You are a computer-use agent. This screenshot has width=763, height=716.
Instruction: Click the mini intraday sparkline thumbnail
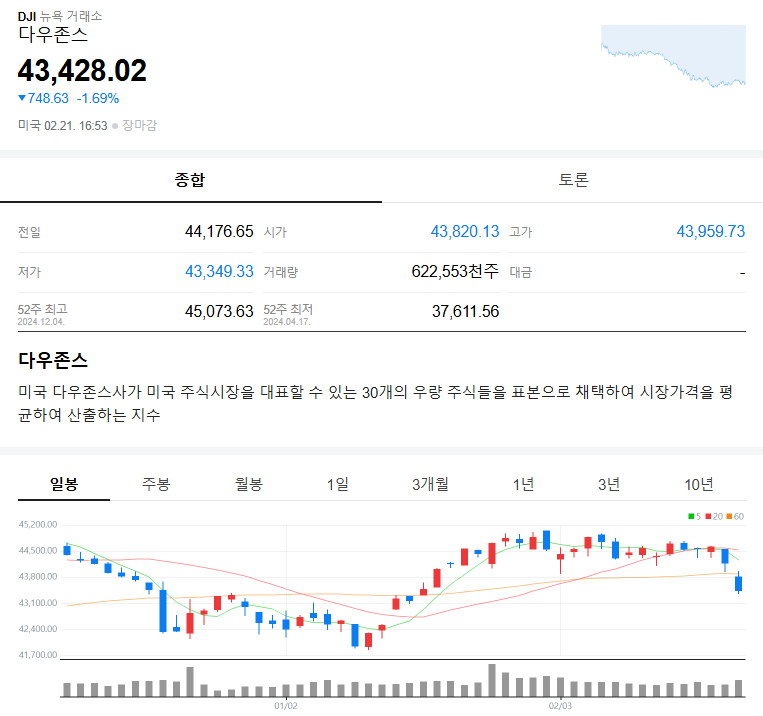coord(673,56)
